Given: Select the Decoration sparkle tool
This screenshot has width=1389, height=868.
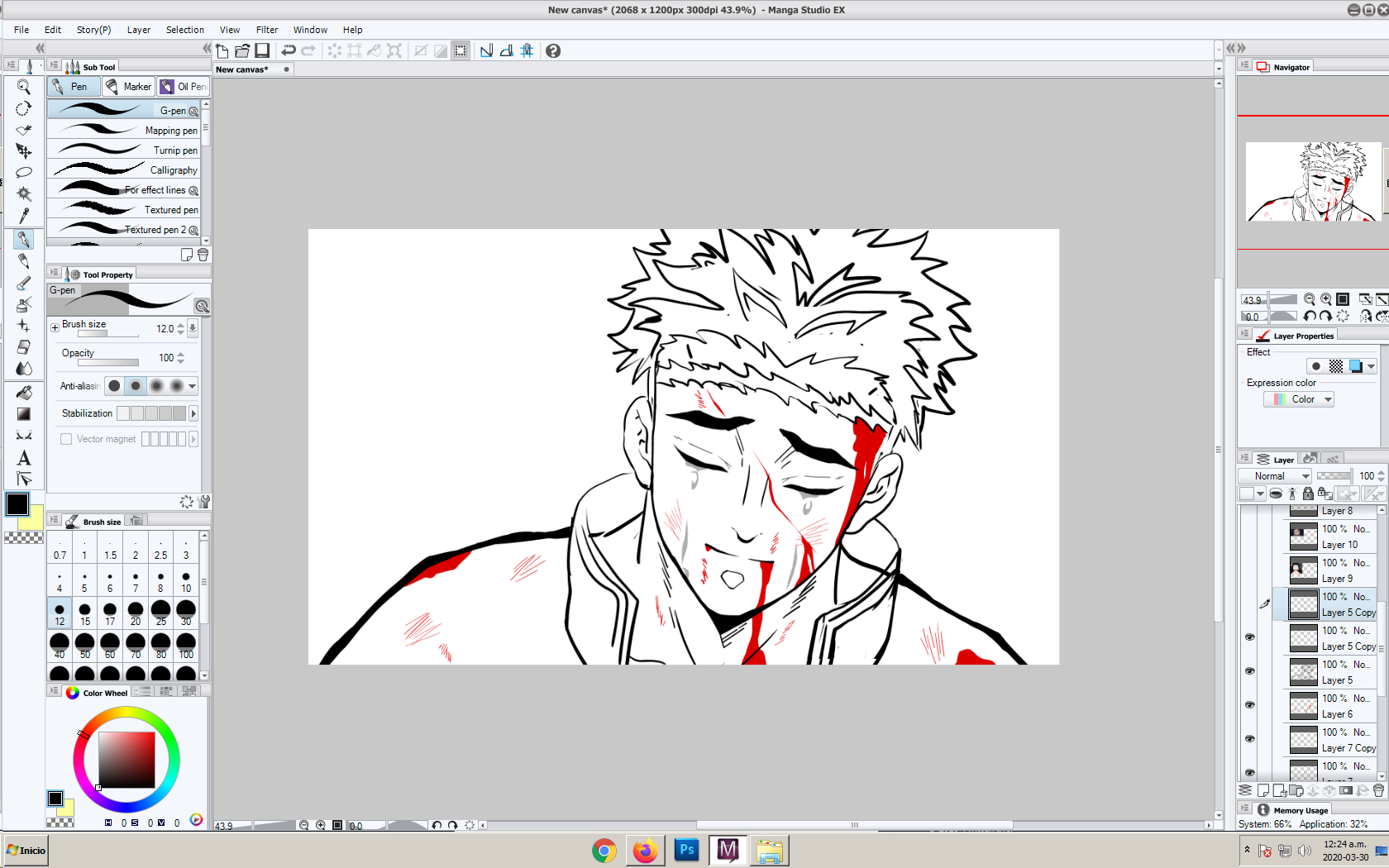Looking at the screenshot, I should 24,326.
